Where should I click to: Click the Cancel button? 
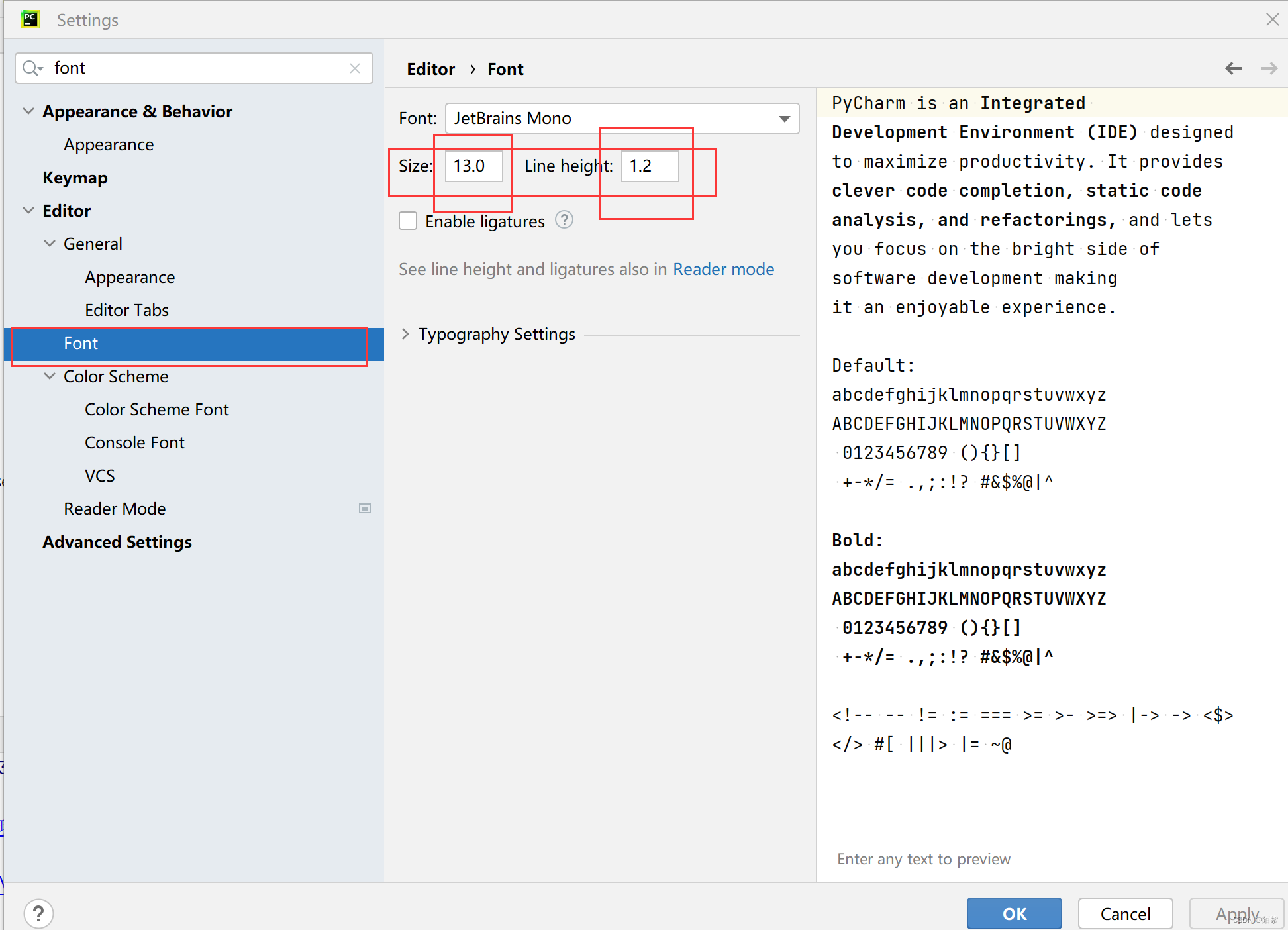pos(1124,913)
